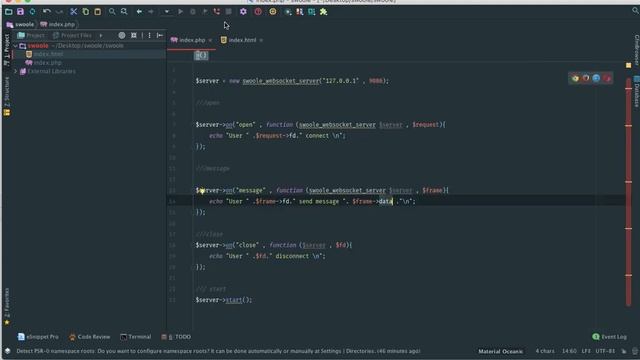Click the green puzzle piece plugin icon
This screenshot has width=640, height=360.
point(324,12)
